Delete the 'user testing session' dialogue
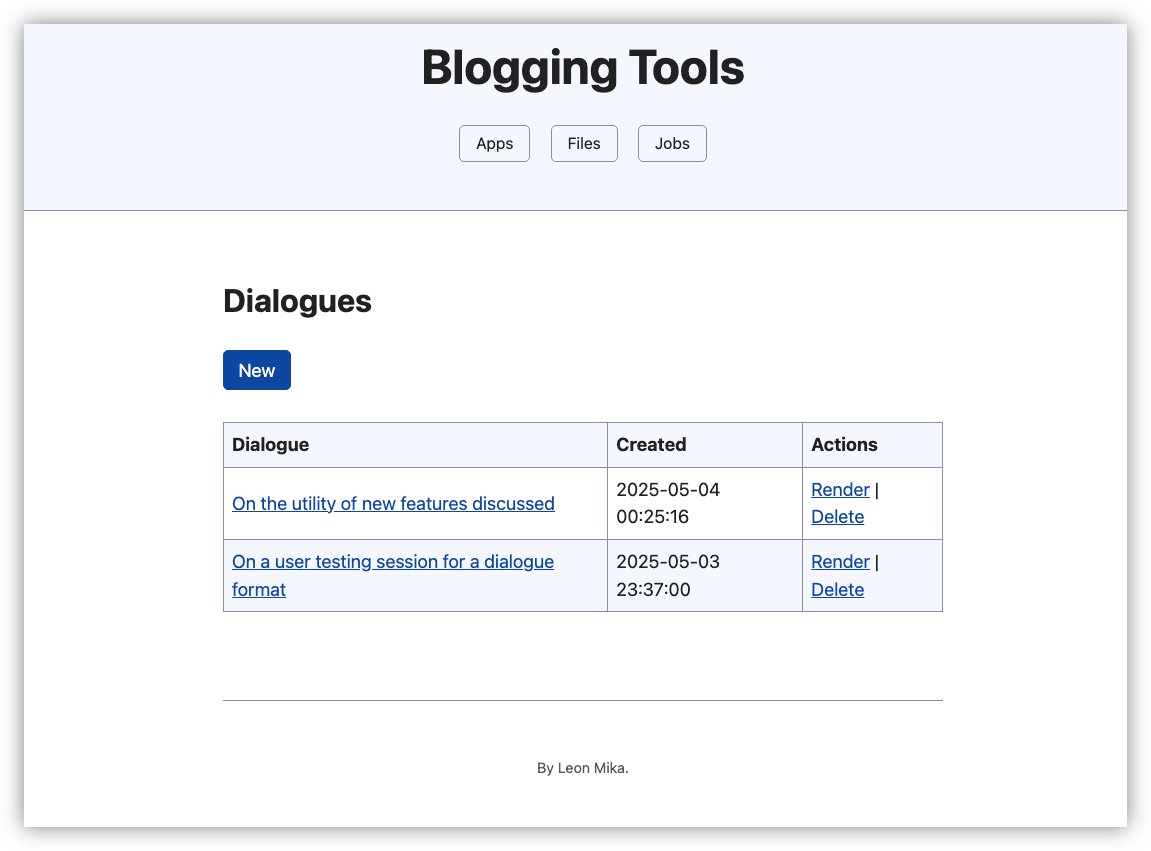Screen dimensions: 1151x851 [x=838, y=590]
